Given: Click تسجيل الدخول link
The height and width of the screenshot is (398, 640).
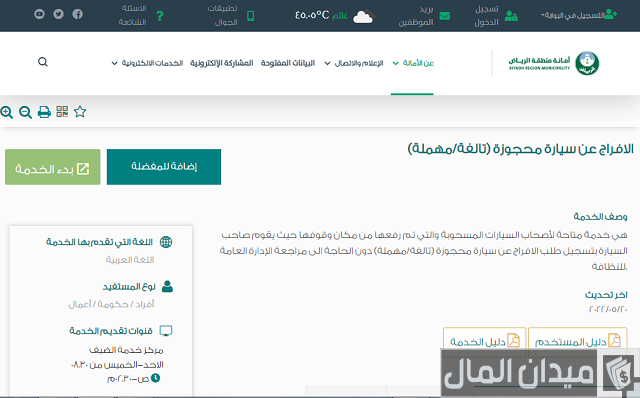Looking at the screenshot, I should click(x=487, y=16).
